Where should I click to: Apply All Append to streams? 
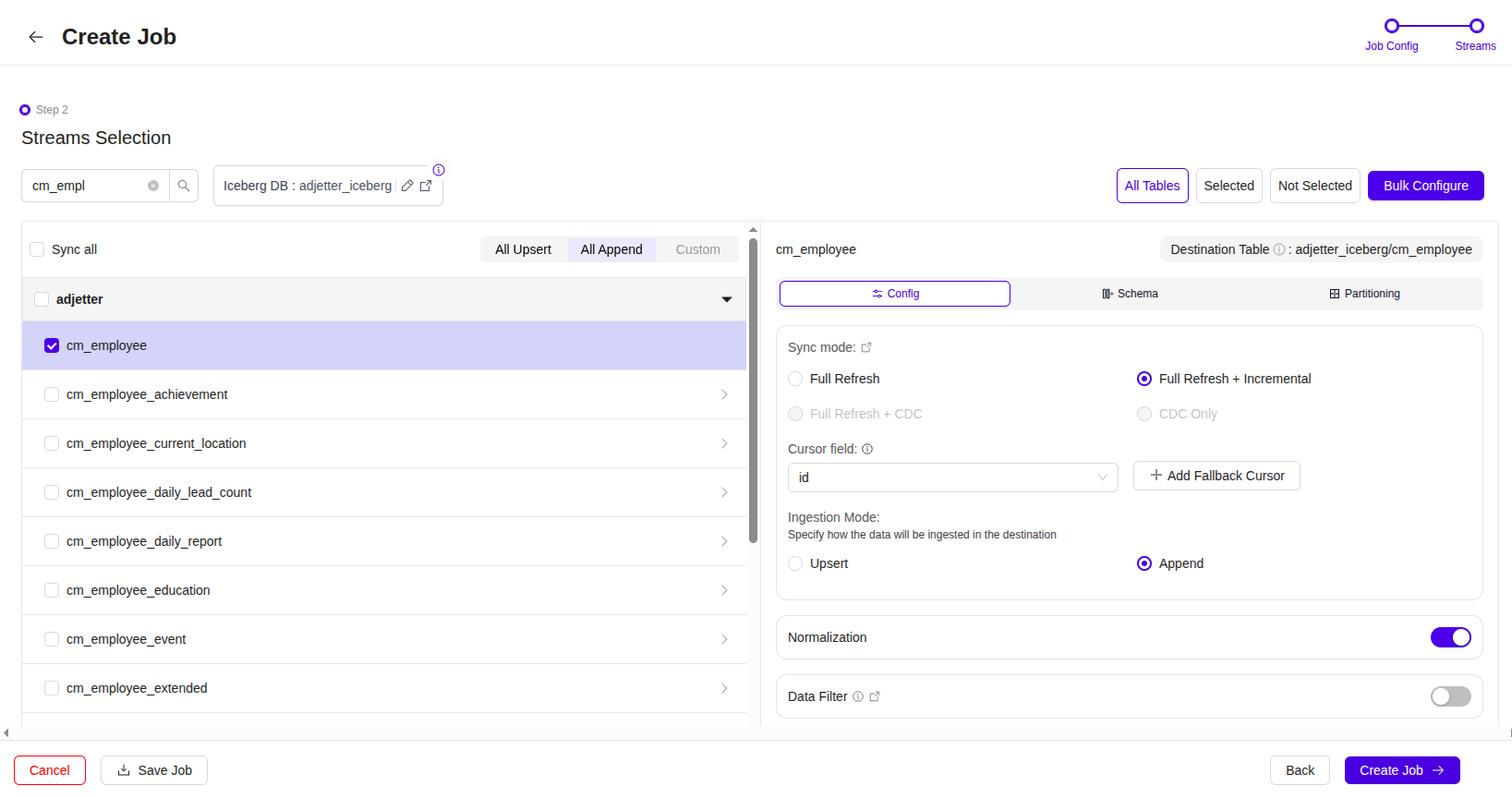pos(611,249)
